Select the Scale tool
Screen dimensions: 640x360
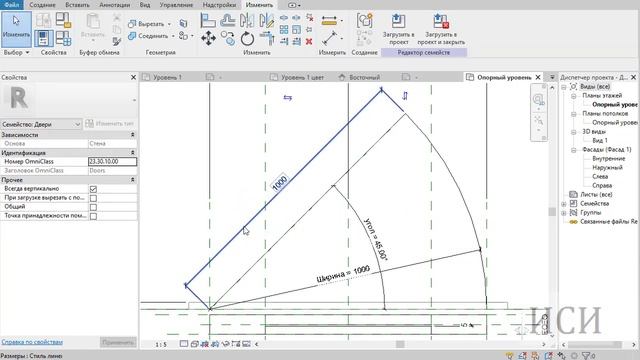click(296, 29)
